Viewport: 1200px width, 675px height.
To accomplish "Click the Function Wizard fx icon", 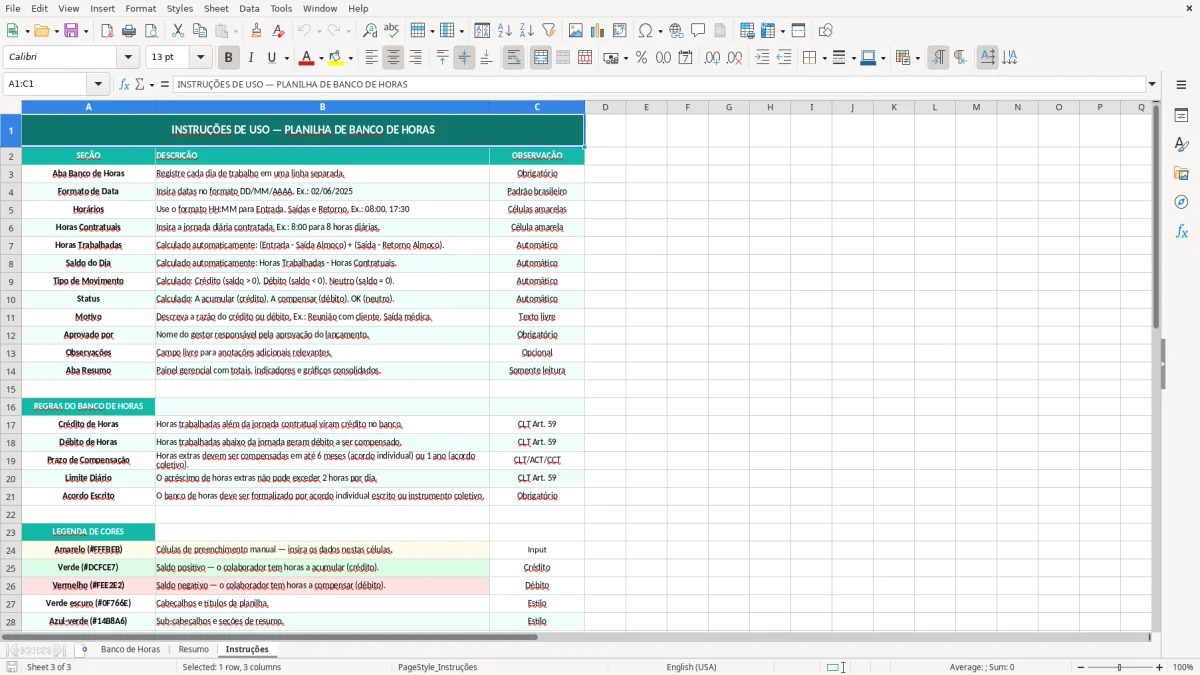I will pos(125,84).
